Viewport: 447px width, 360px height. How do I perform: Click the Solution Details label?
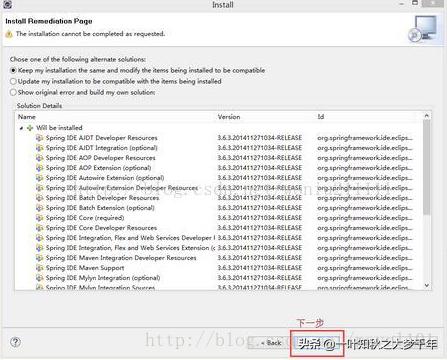39,106
